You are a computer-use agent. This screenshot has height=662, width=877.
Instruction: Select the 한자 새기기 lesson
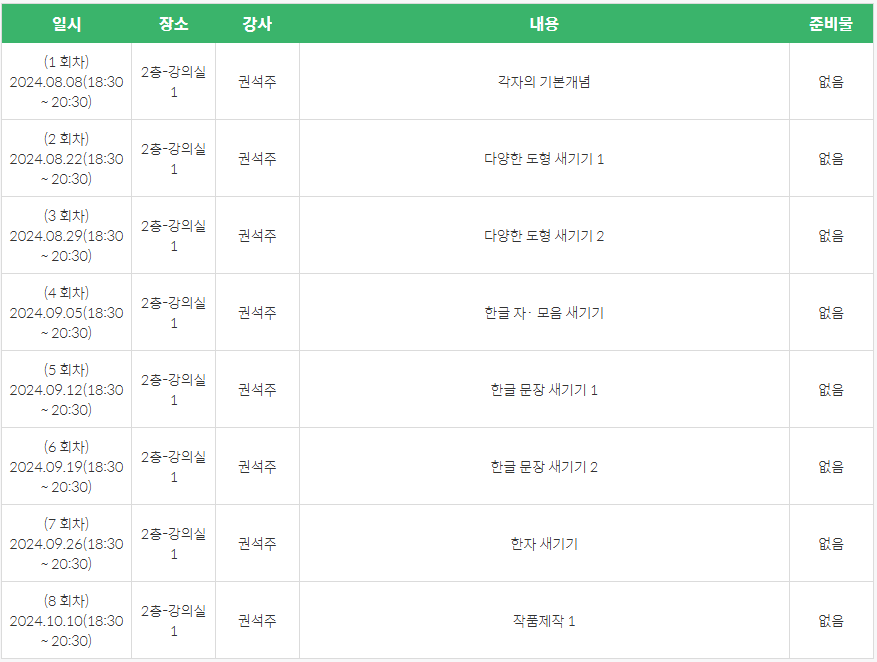pyautogui.click(x=544, y=544)
